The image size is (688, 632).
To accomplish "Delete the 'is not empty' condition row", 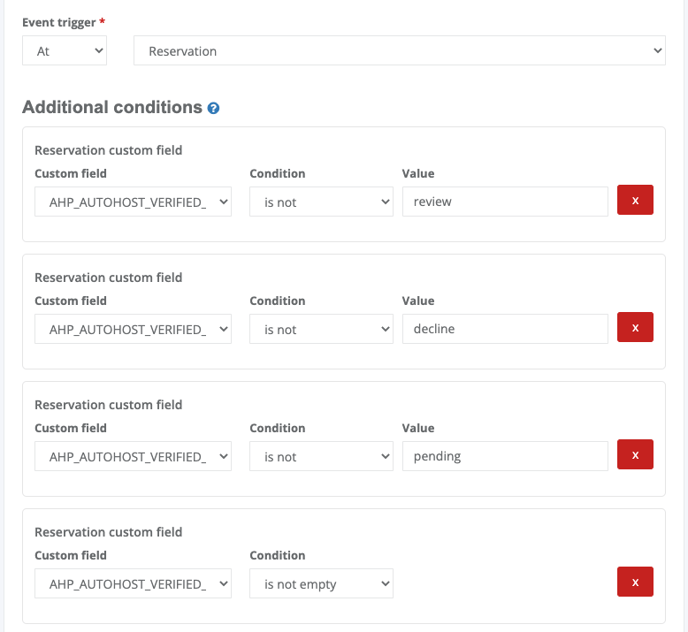I will 635,582.
